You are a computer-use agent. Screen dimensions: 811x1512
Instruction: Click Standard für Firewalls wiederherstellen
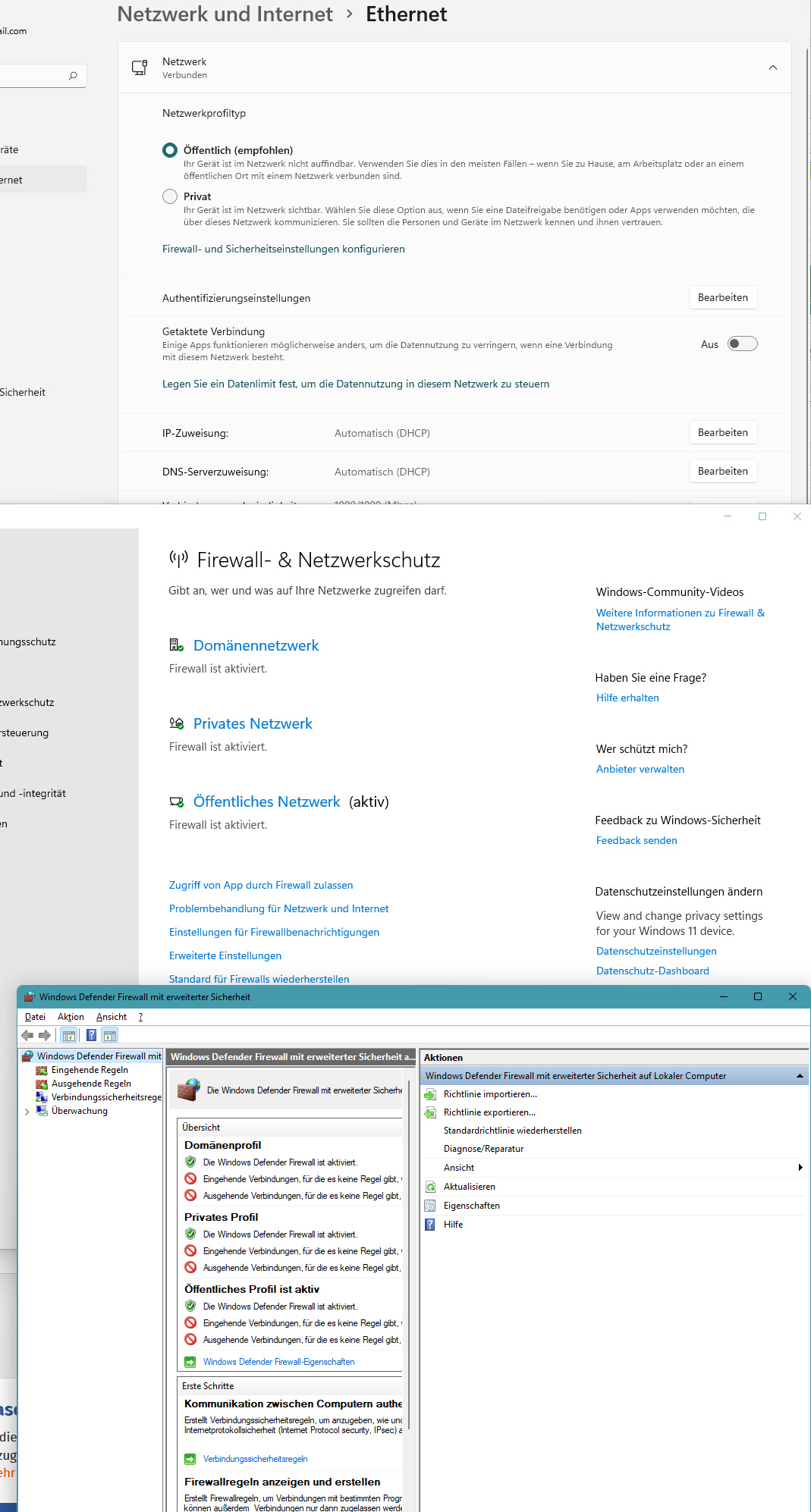pyautogui.click(x=259, y=979)
